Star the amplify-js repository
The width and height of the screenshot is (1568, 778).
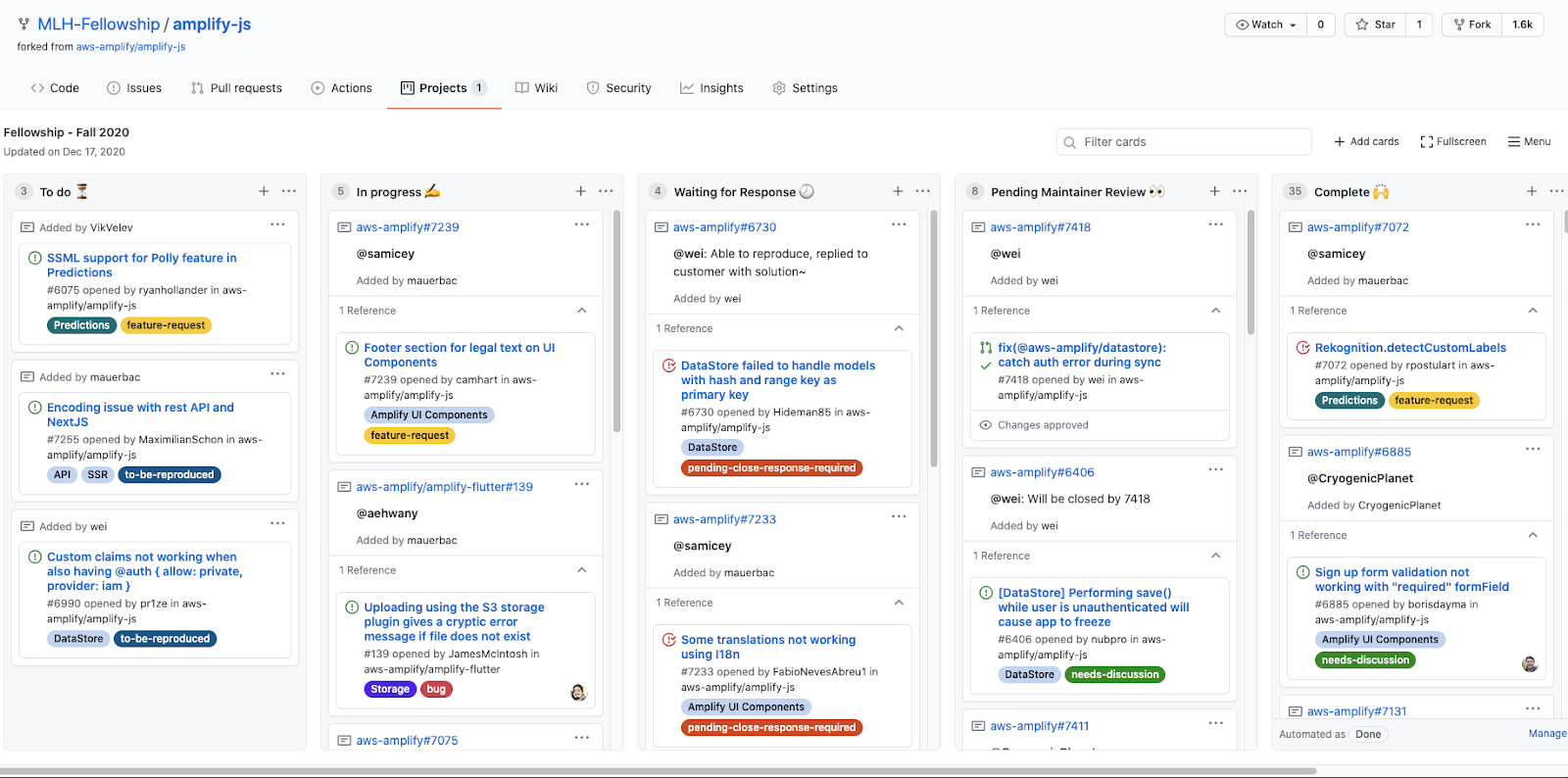click(x=1376, y=24)
